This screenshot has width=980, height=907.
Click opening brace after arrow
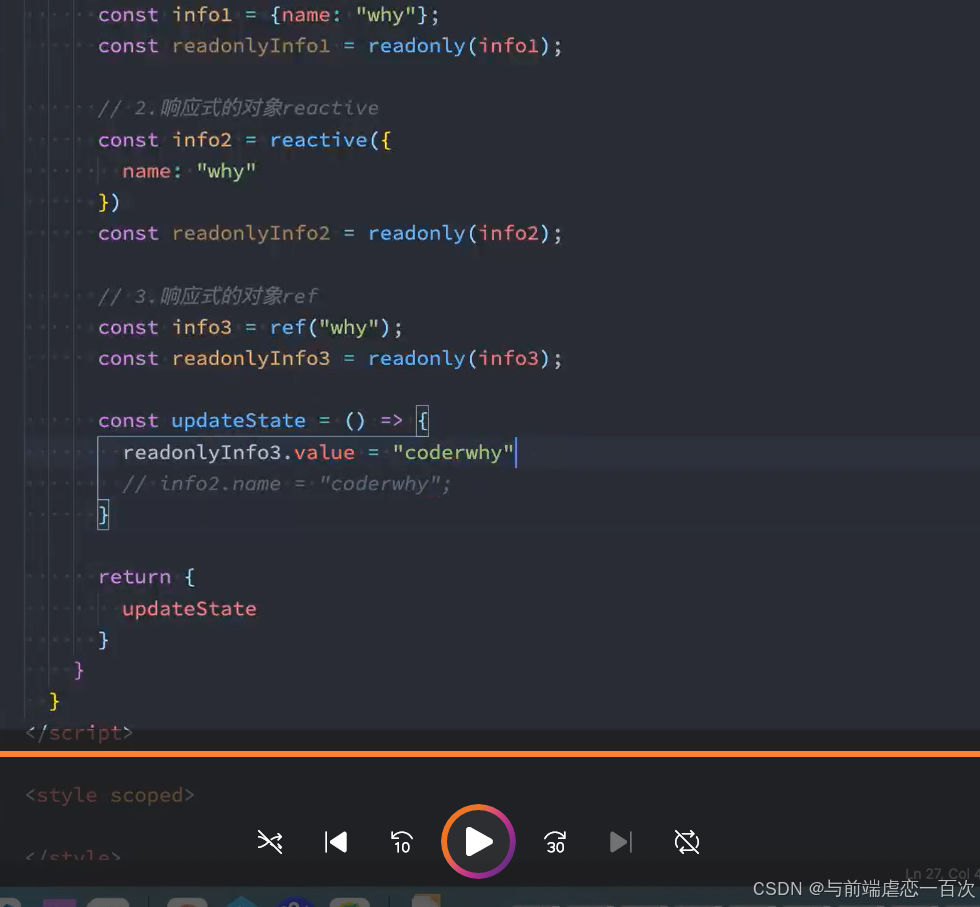pos(422,421)
